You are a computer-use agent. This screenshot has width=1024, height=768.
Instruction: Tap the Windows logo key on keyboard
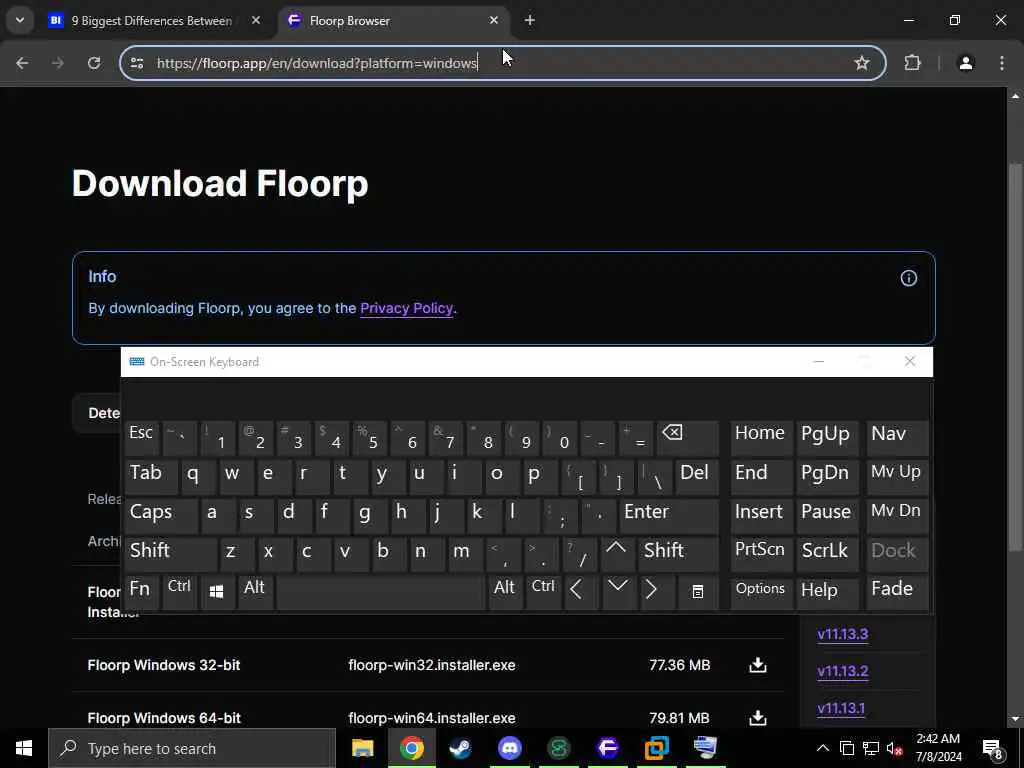pos(217,592)
